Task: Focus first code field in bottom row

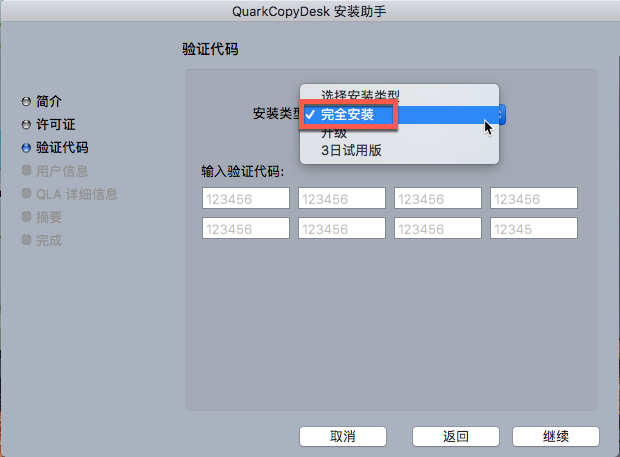Action: pyautogui.click(x=246, y=228)
